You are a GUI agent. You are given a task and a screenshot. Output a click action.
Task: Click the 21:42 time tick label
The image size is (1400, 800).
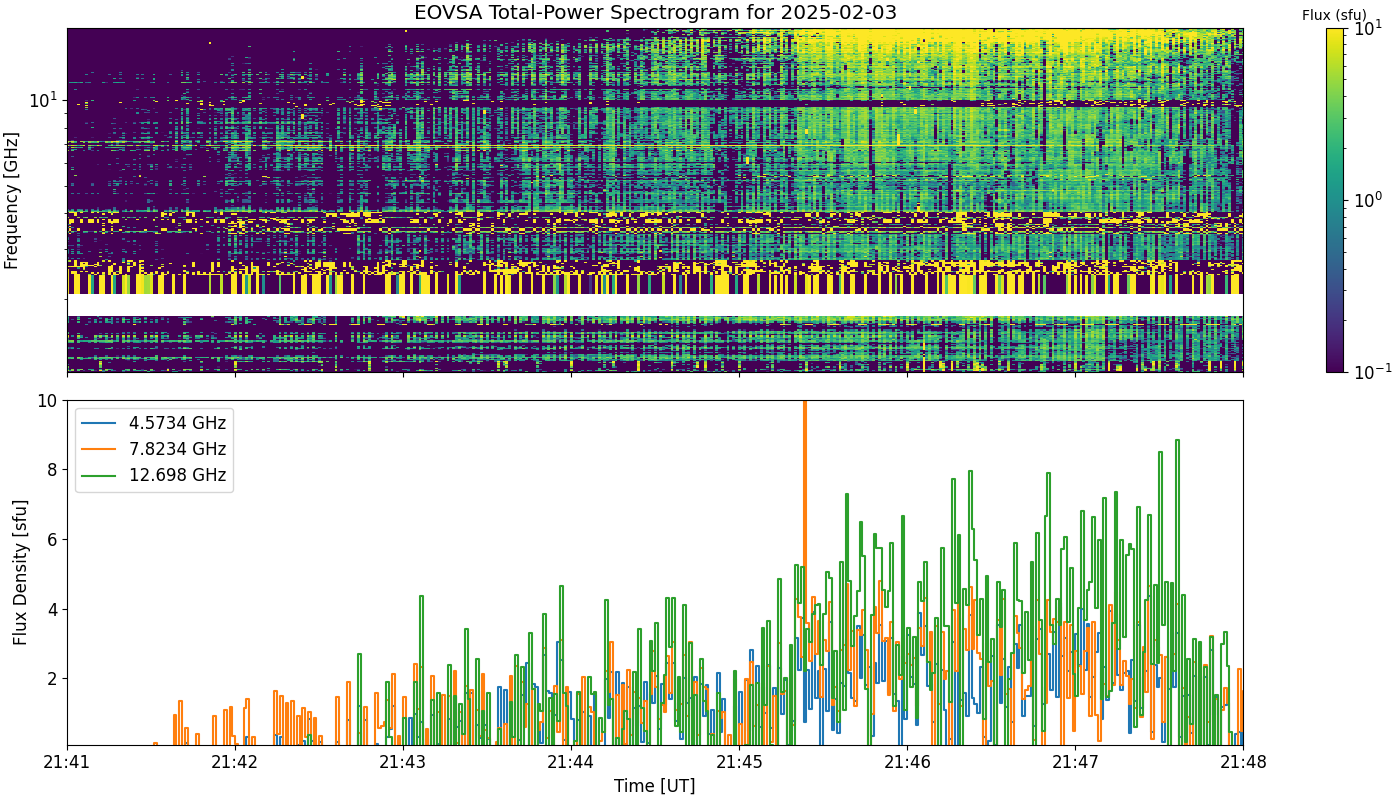pos(235,761)
